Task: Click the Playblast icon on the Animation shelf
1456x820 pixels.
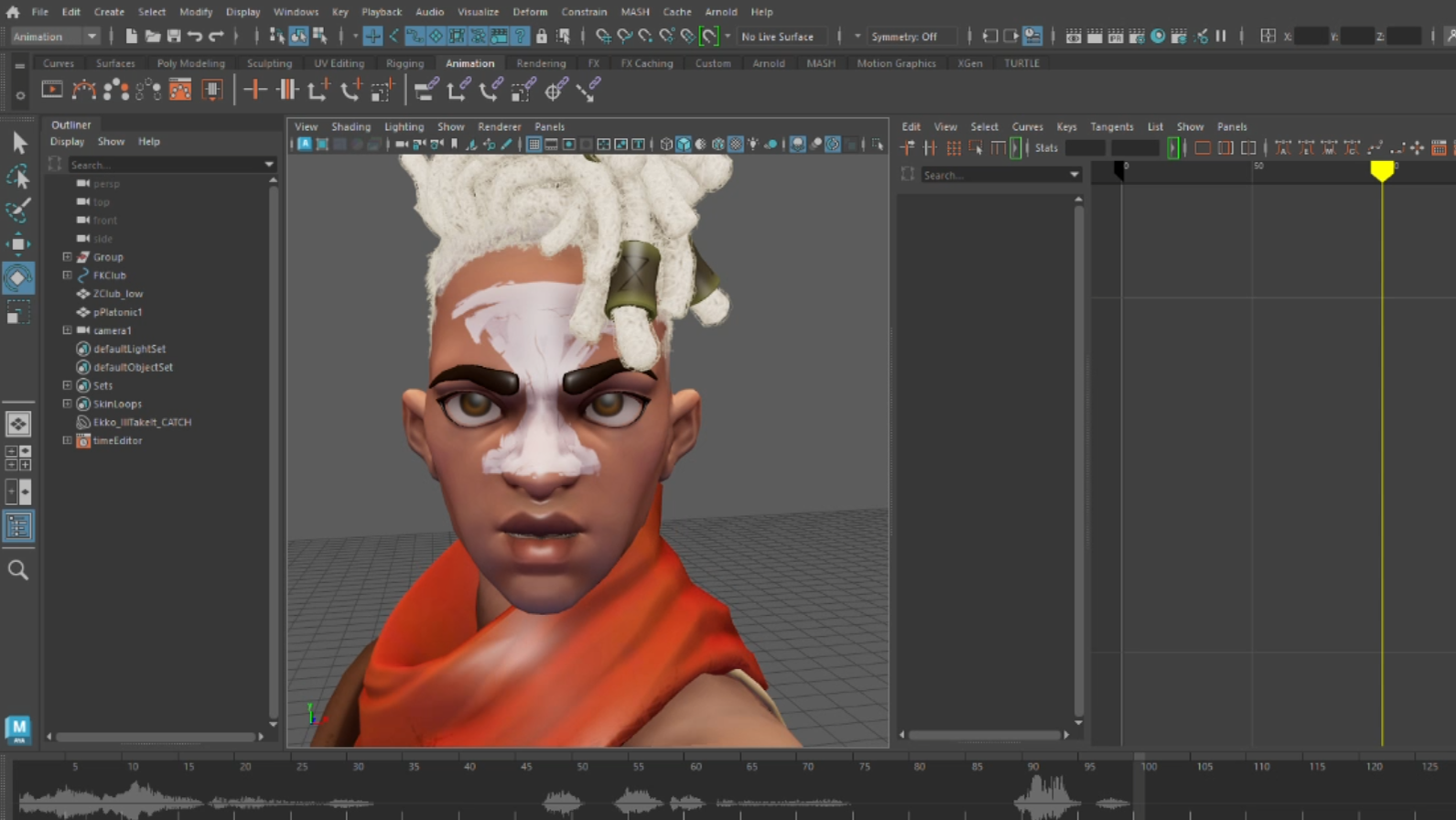Action: point(52,90)
